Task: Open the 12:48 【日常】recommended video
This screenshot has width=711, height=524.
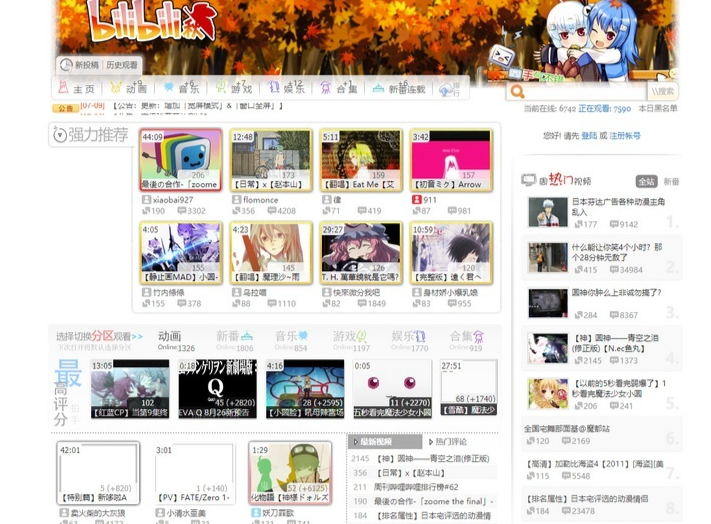Action: tap(271, 160)
